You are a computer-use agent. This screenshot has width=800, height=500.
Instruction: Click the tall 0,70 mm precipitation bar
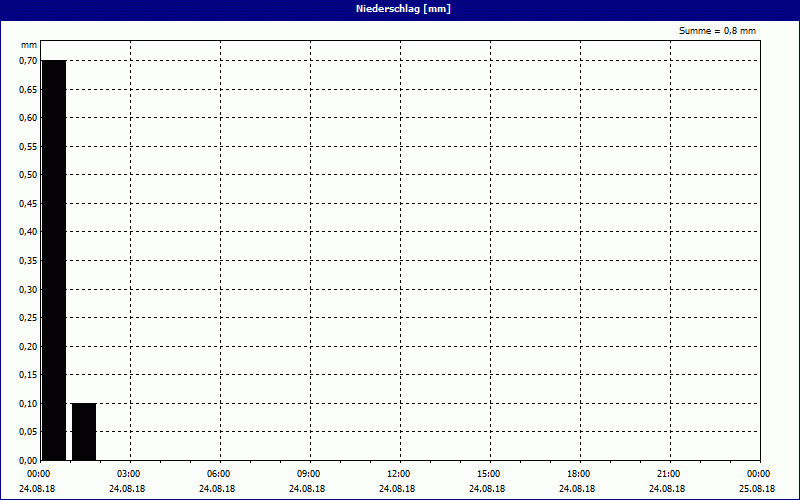click(x=53, y=260)
